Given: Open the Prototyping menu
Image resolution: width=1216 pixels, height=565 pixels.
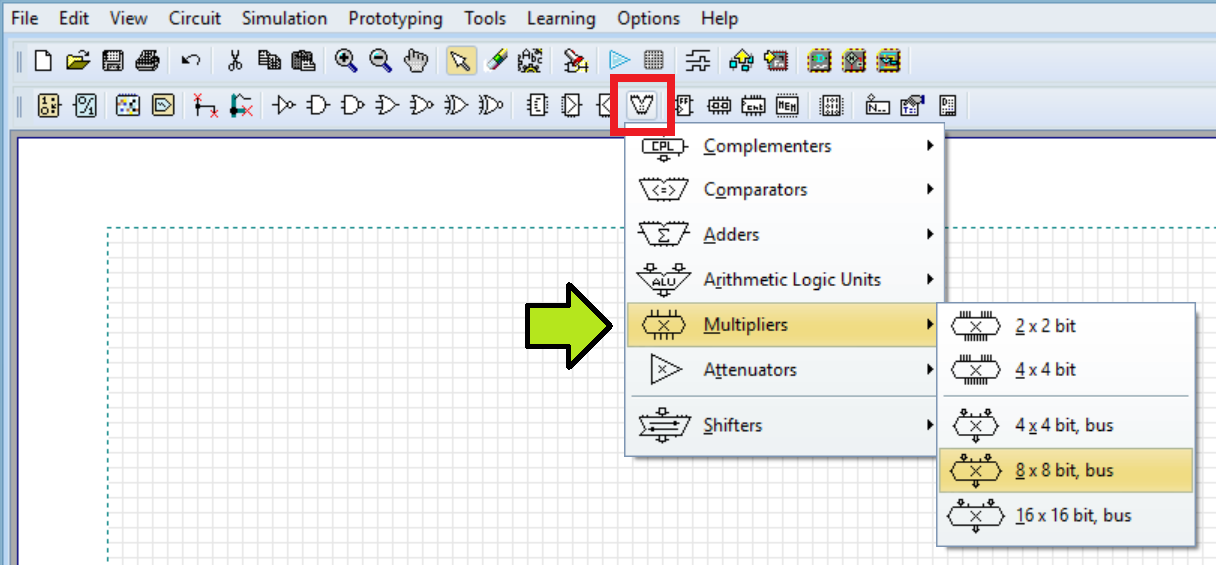Looking at the screenshot, I should [x=396, y=18].
